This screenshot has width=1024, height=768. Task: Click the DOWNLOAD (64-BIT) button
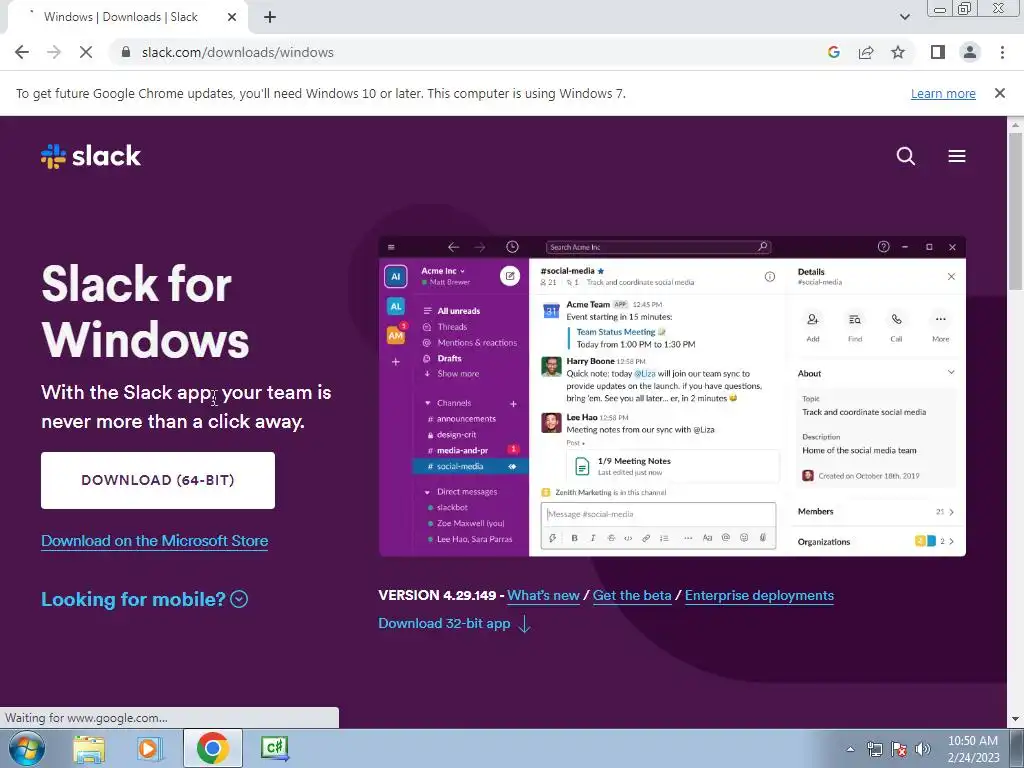(158, 480)
